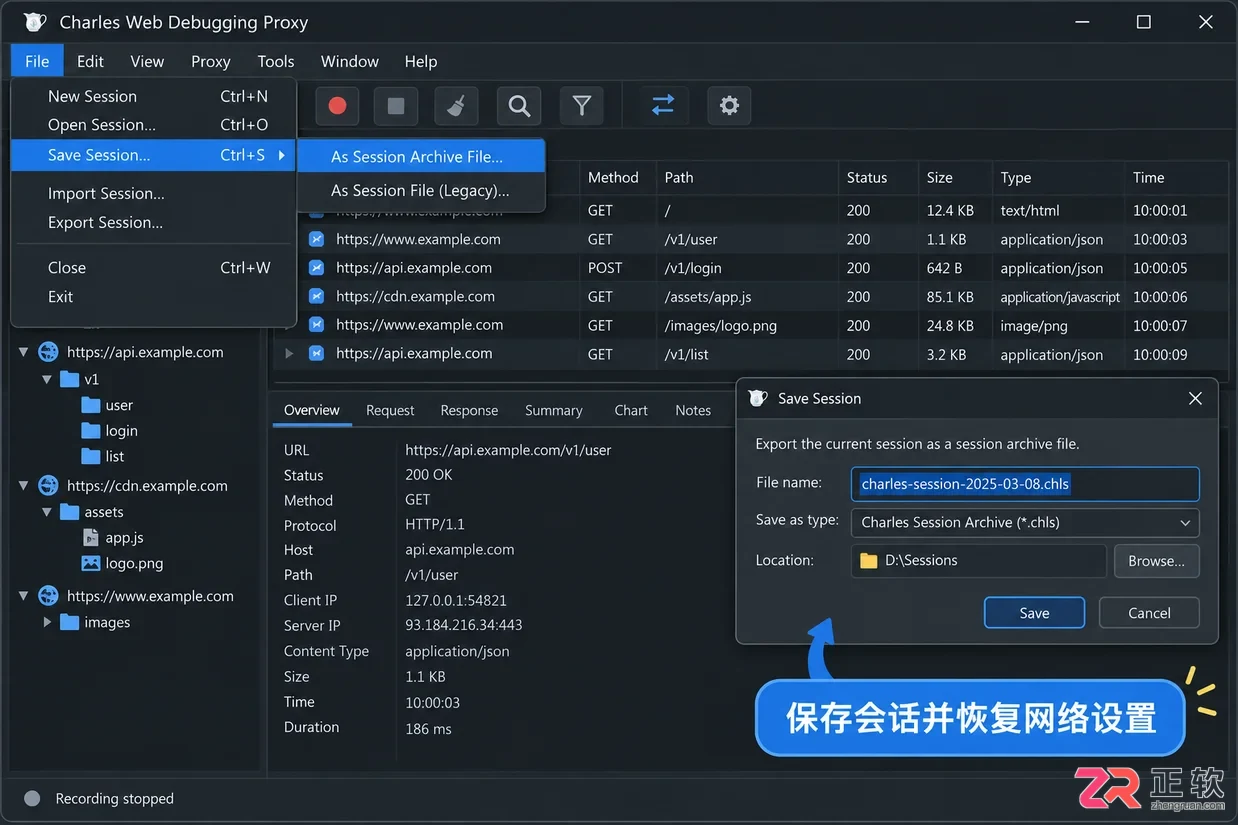The width and height of the screenshot is (1238, 825).
Task: Click the app.js file icon
Action: click(x=91, y=538)
